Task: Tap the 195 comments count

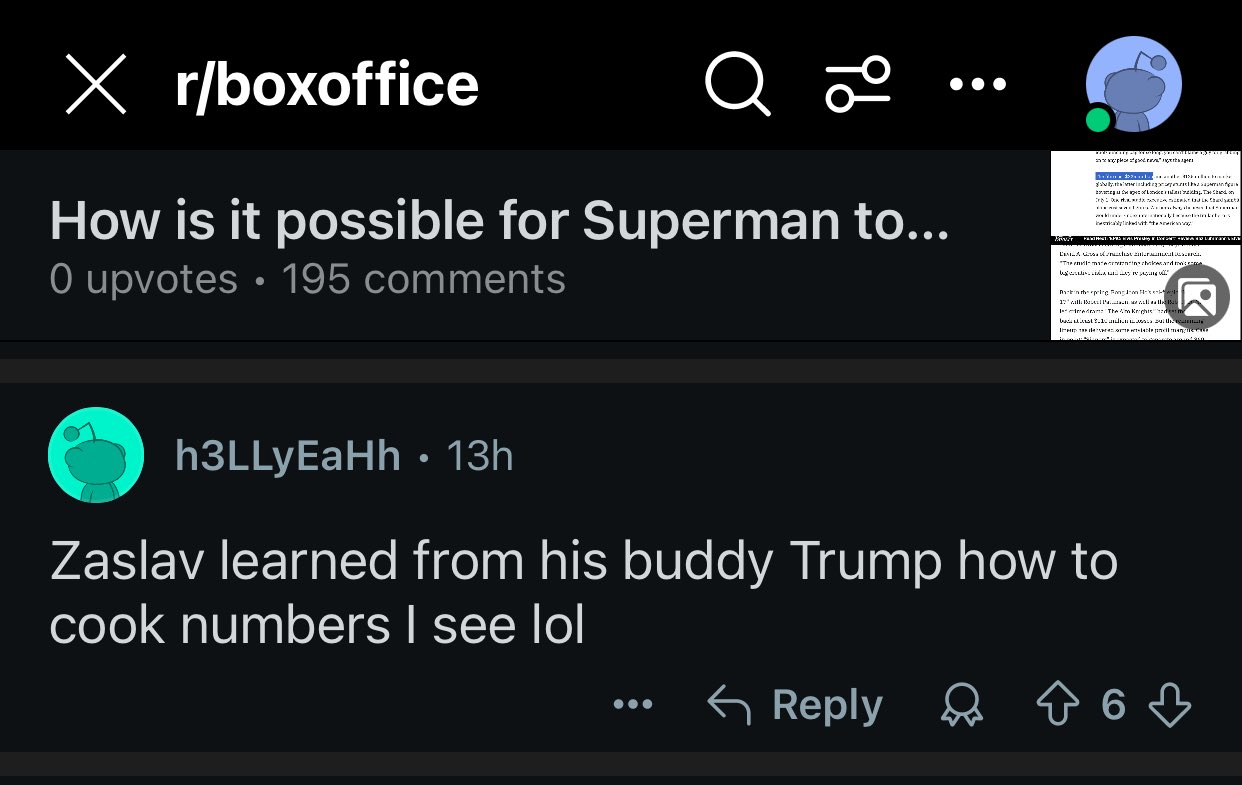Action: pyautogui.click(x=423, y=279)
